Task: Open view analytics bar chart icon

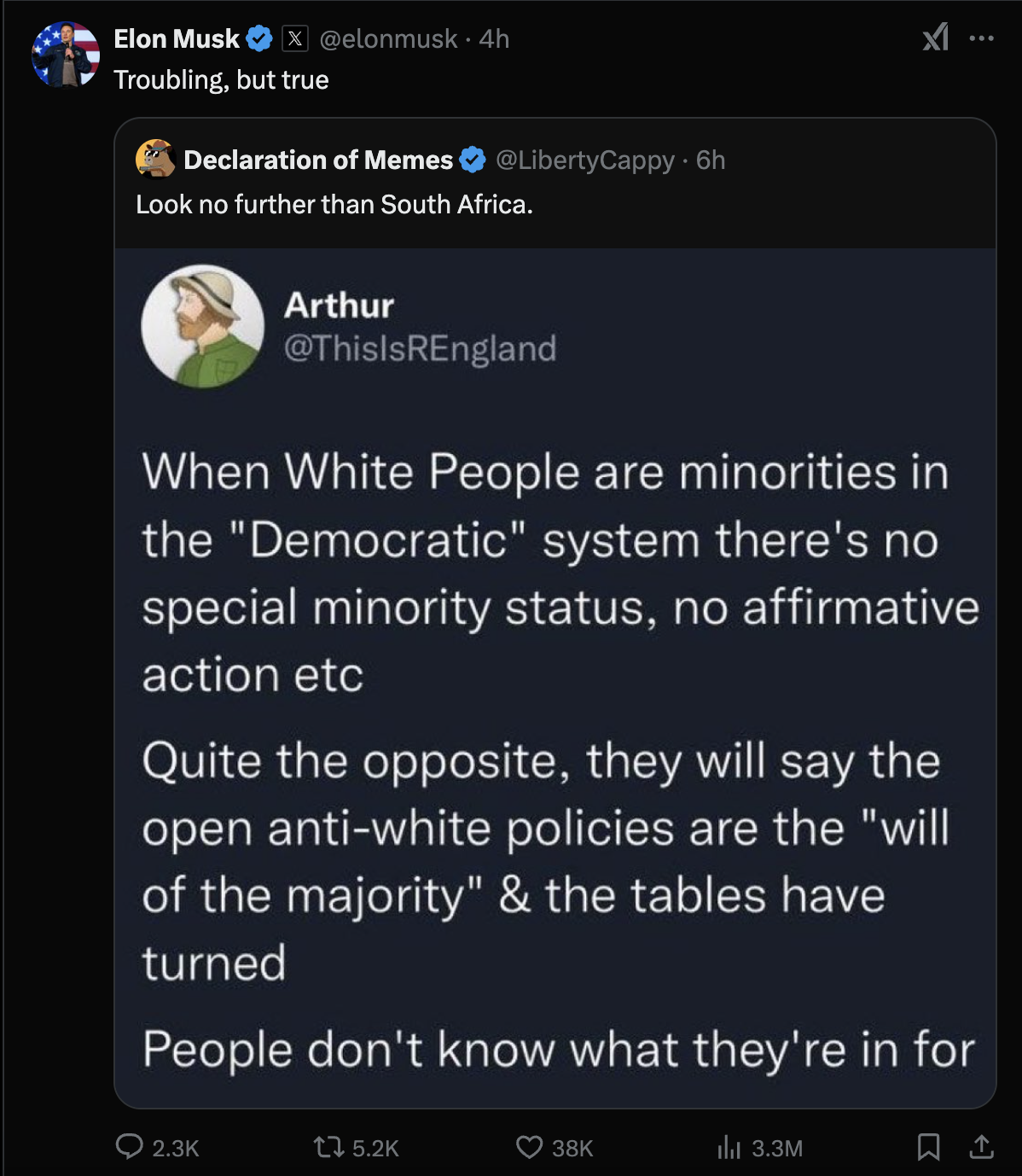Action: 729,1146
